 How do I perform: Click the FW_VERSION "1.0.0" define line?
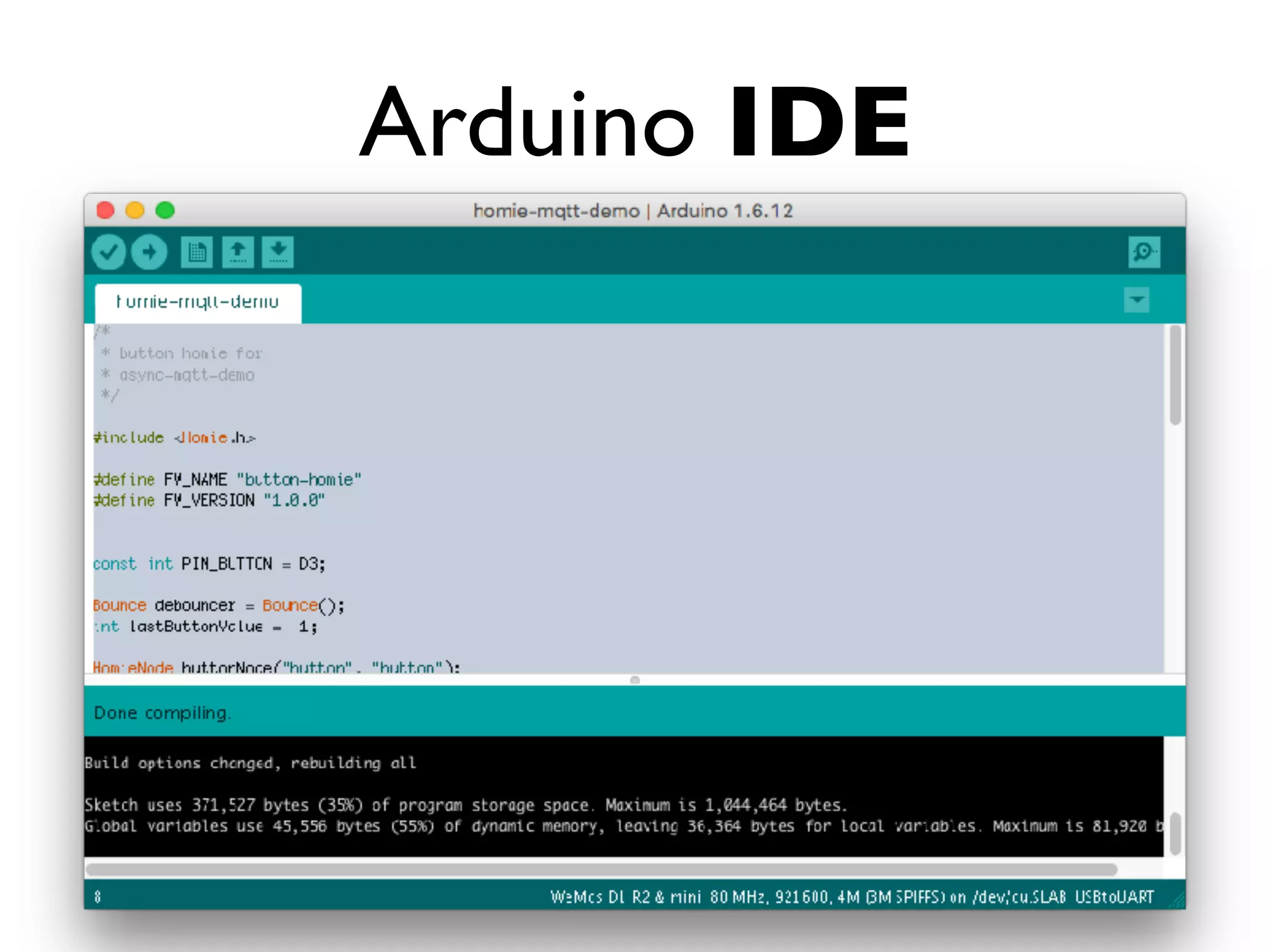209,500
